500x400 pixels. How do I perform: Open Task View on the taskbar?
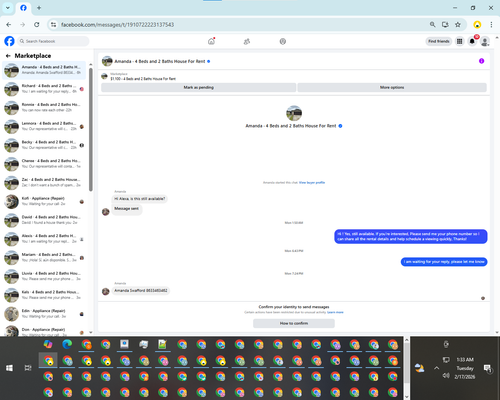[28, 368]
